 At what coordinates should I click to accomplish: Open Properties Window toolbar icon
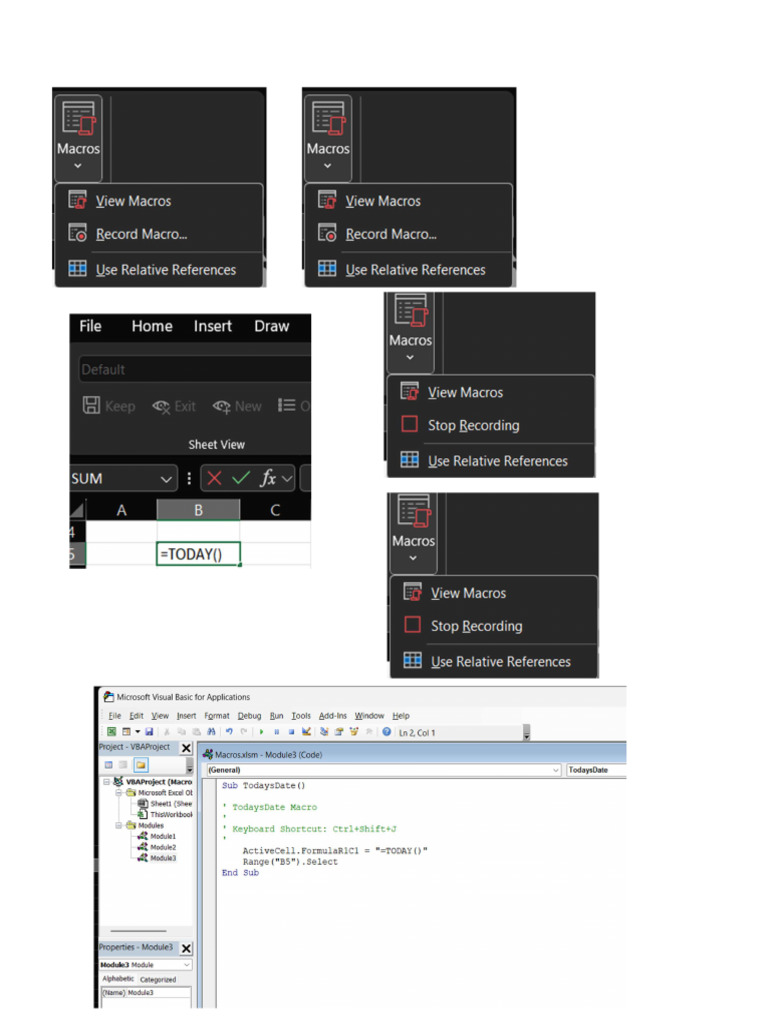tap(339, 731)
